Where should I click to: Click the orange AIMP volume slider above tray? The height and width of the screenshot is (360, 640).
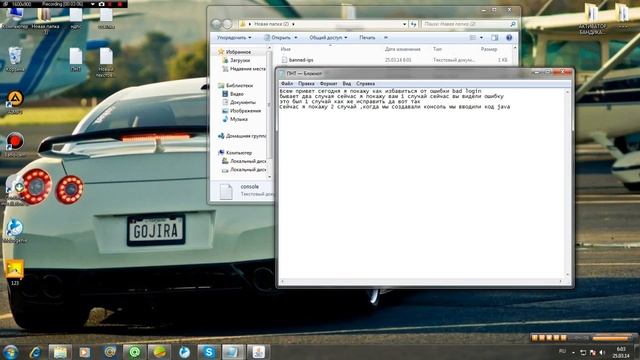pyautogui.click(x=611, y=338)
